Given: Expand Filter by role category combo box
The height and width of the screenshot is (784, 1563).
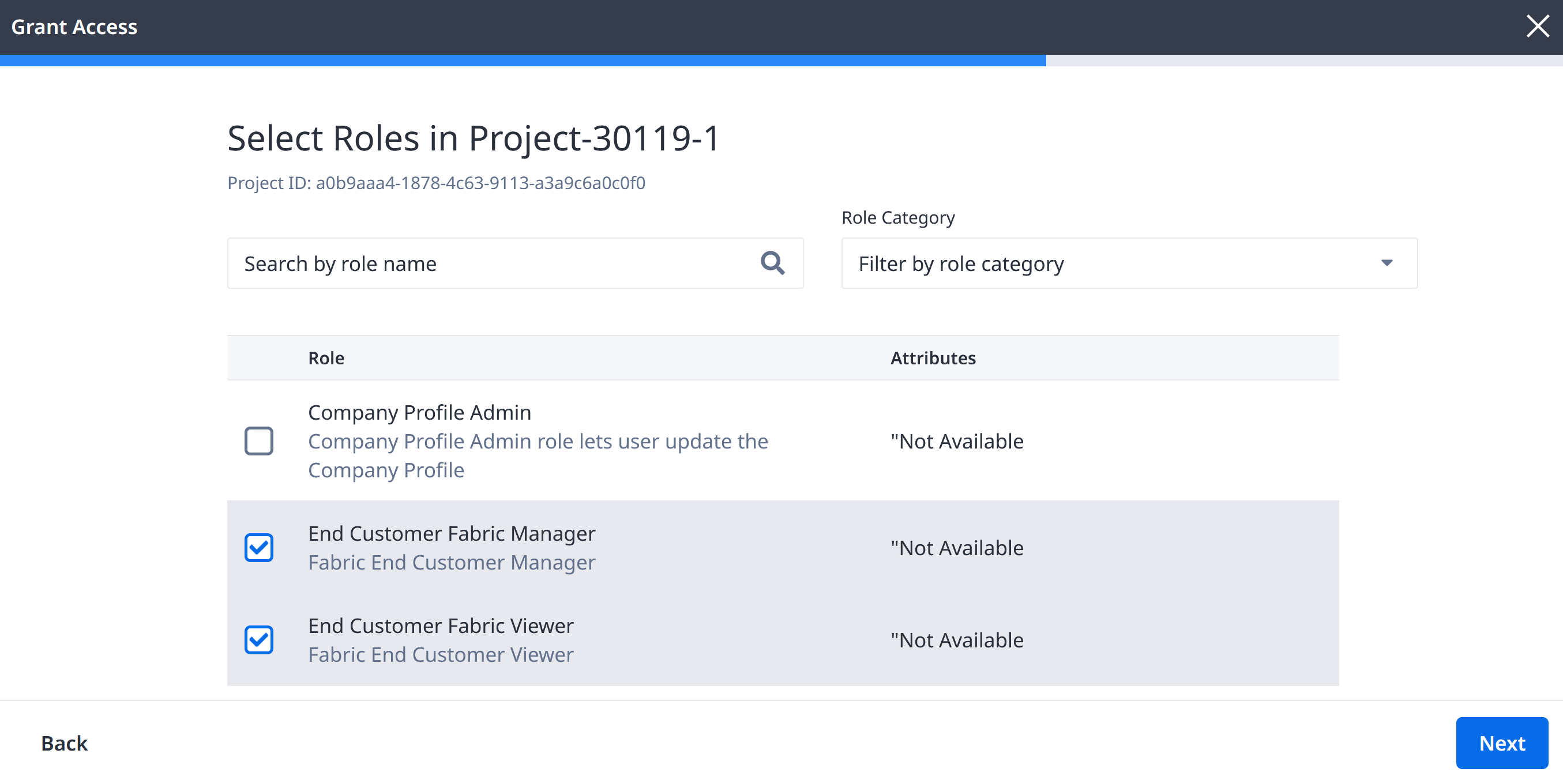Looking at the screenshot, I should click(x=1129, y=263).
